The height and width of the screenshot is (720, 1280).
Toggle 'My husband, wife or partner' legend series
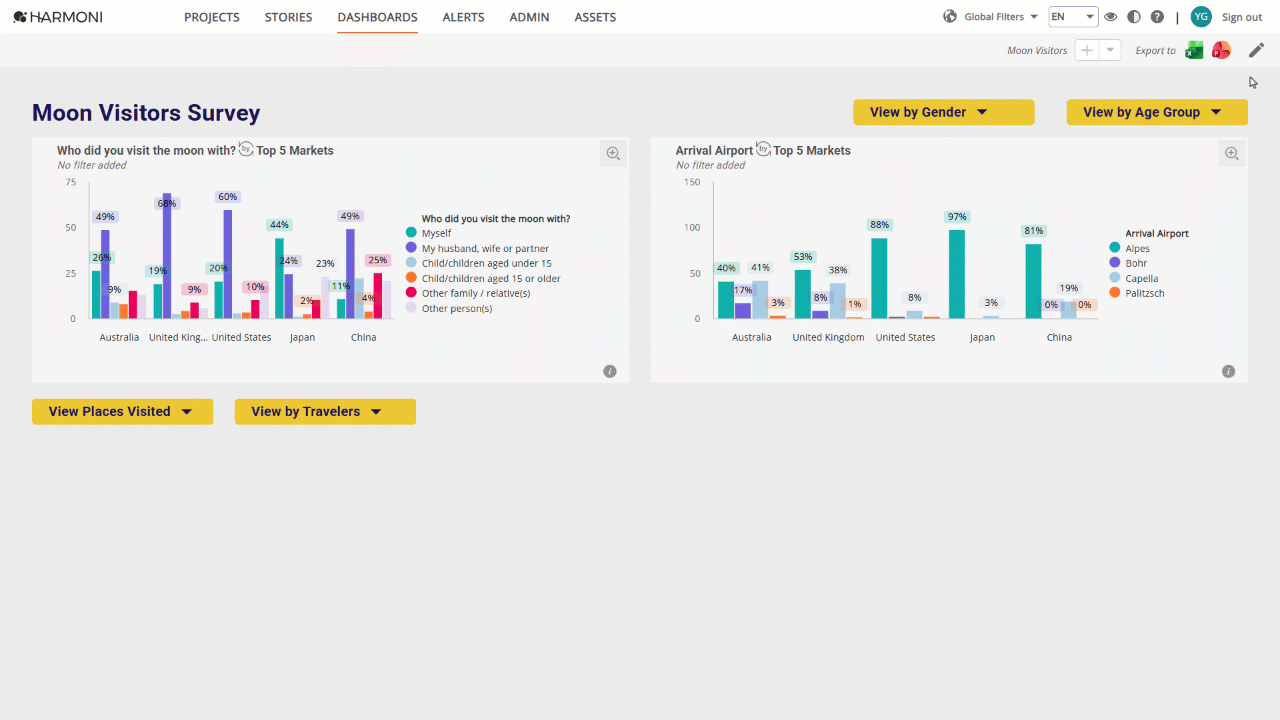tap(477, 248)
